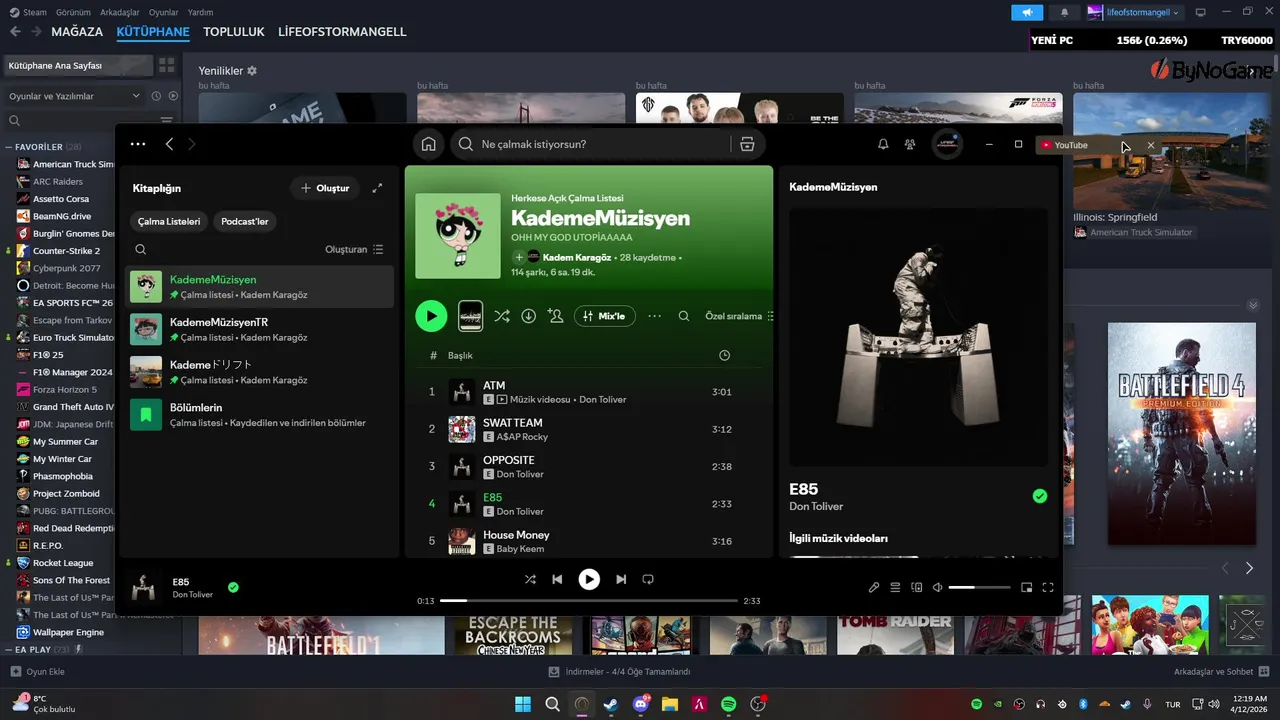Play the KademeMüzisyen playlist with green button
The width and height of the screenshot is (1280, 720).
(431, 316)
